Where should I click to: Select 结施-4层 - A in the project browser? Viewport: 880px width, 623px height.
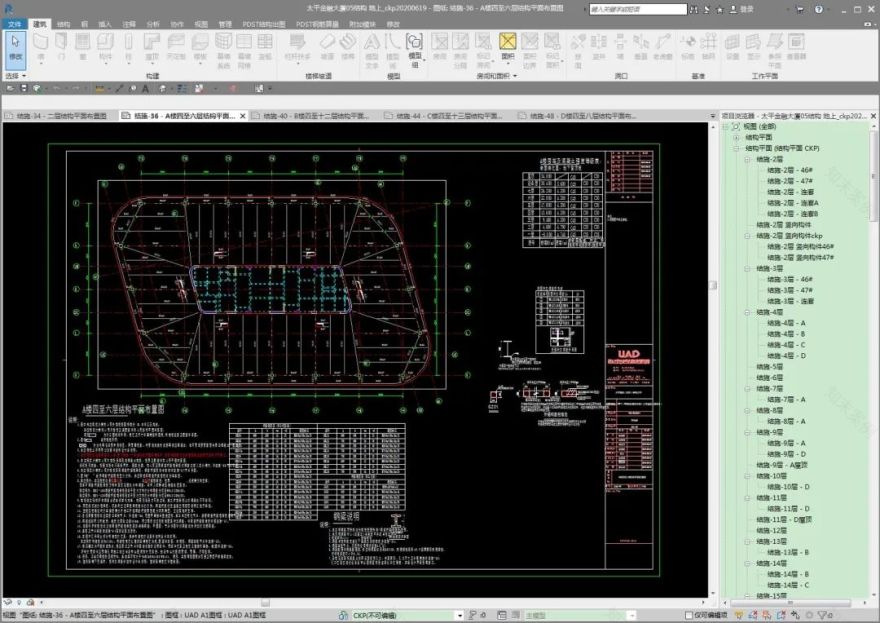tap(786, 323)
